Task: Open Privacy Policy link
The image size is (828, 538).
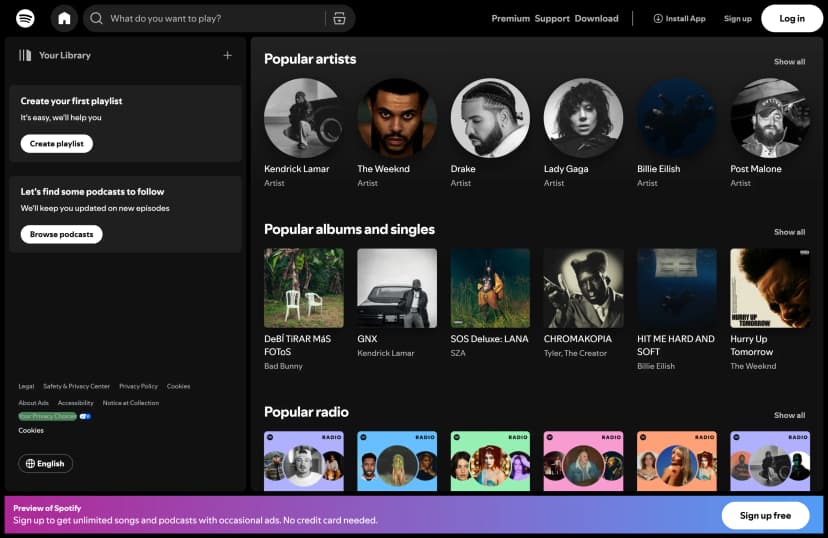Action: pos(138,386)
